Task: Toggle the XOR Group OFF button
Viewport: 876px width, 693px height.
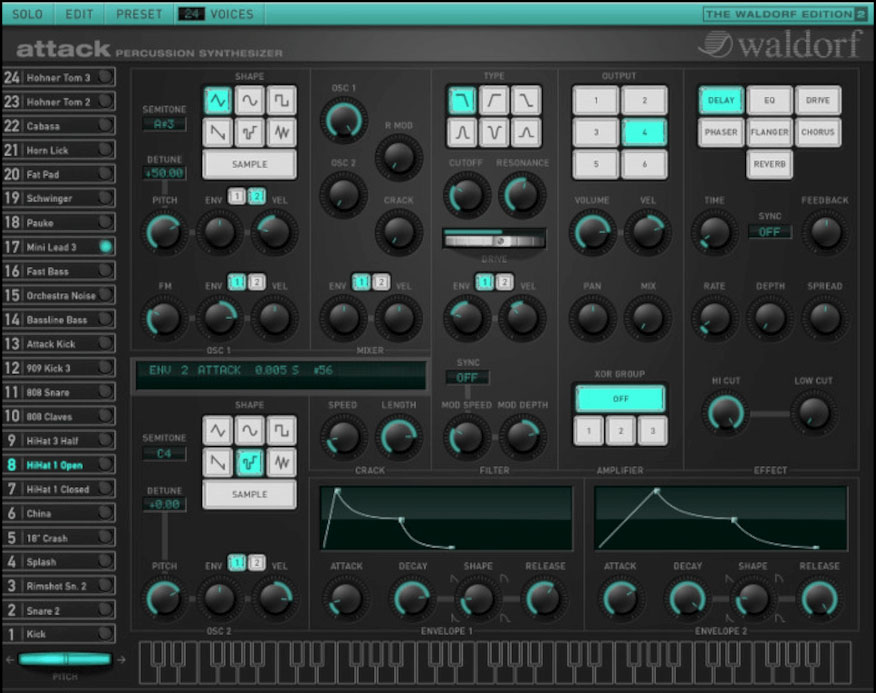Action: point(619,398)
